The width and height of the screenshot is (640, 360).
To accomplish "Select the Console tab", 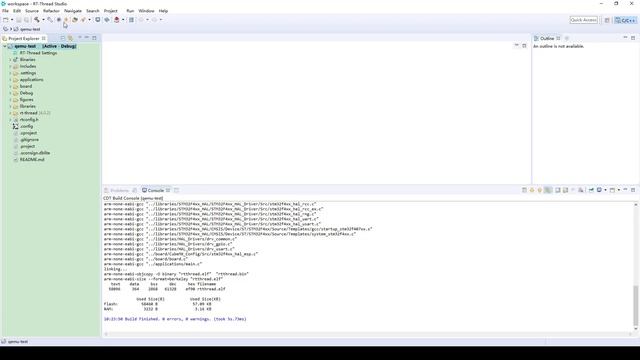I will click(x=156, y=191).
